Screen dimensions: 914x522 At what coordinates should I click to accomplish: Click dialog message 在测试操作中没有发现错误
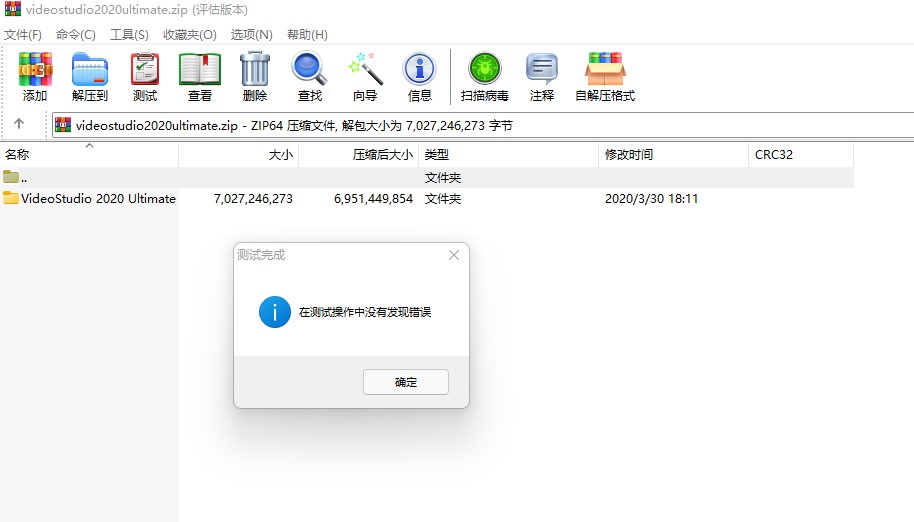click(x=365, y=312)
